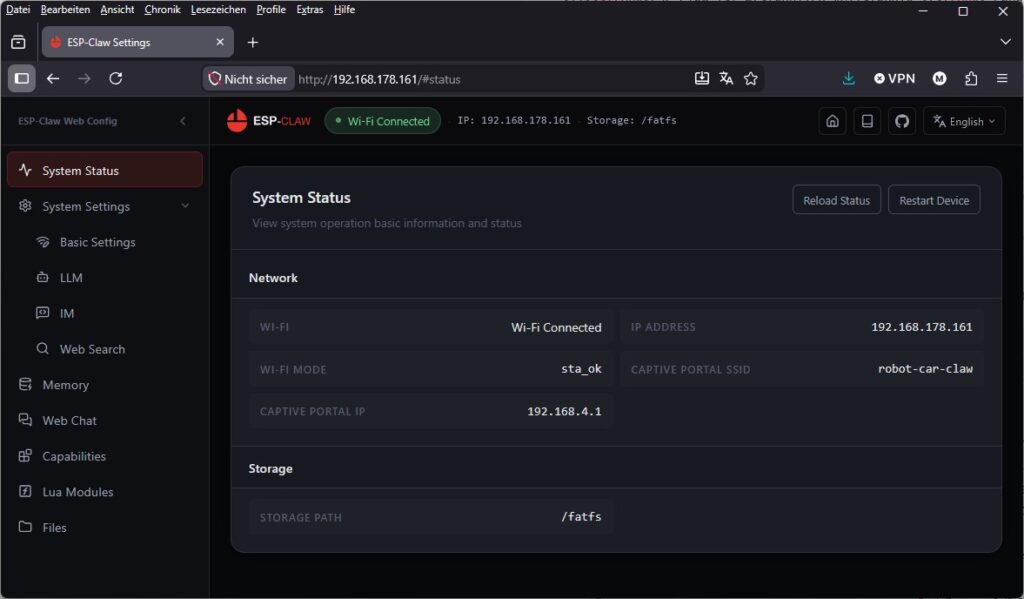Open the GitHub icon link
The height and width of the screenshot is (599, 1024).
902,121
